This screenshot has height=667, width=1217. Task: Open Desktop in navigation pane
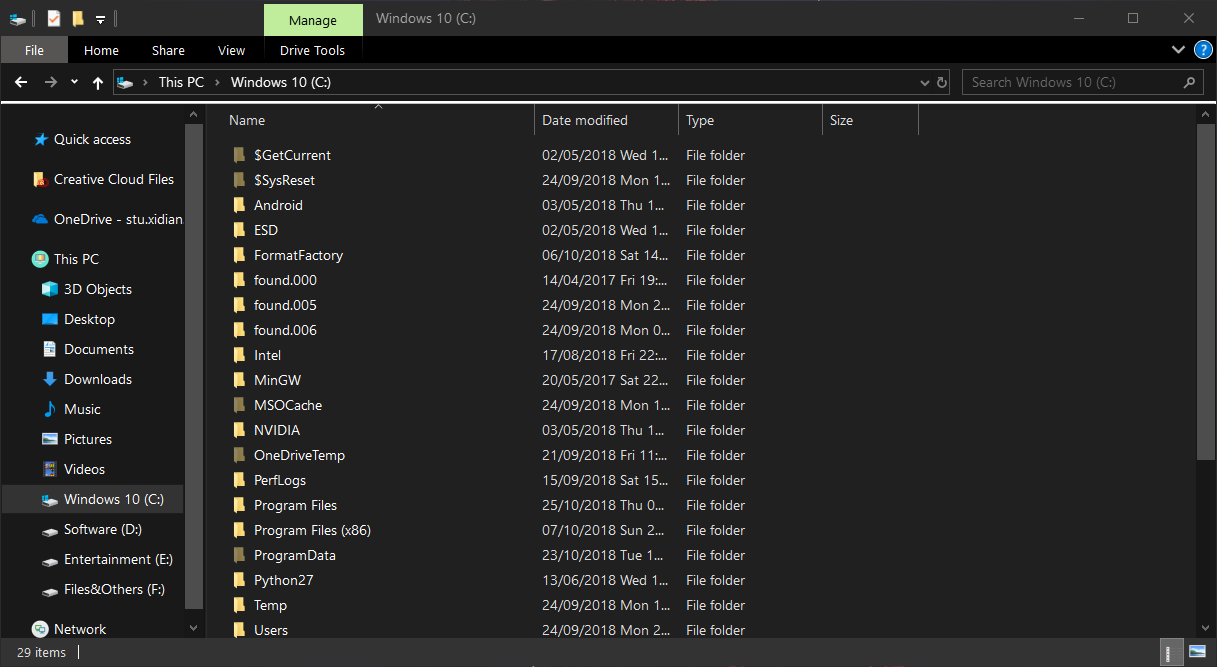click(89, 319)
